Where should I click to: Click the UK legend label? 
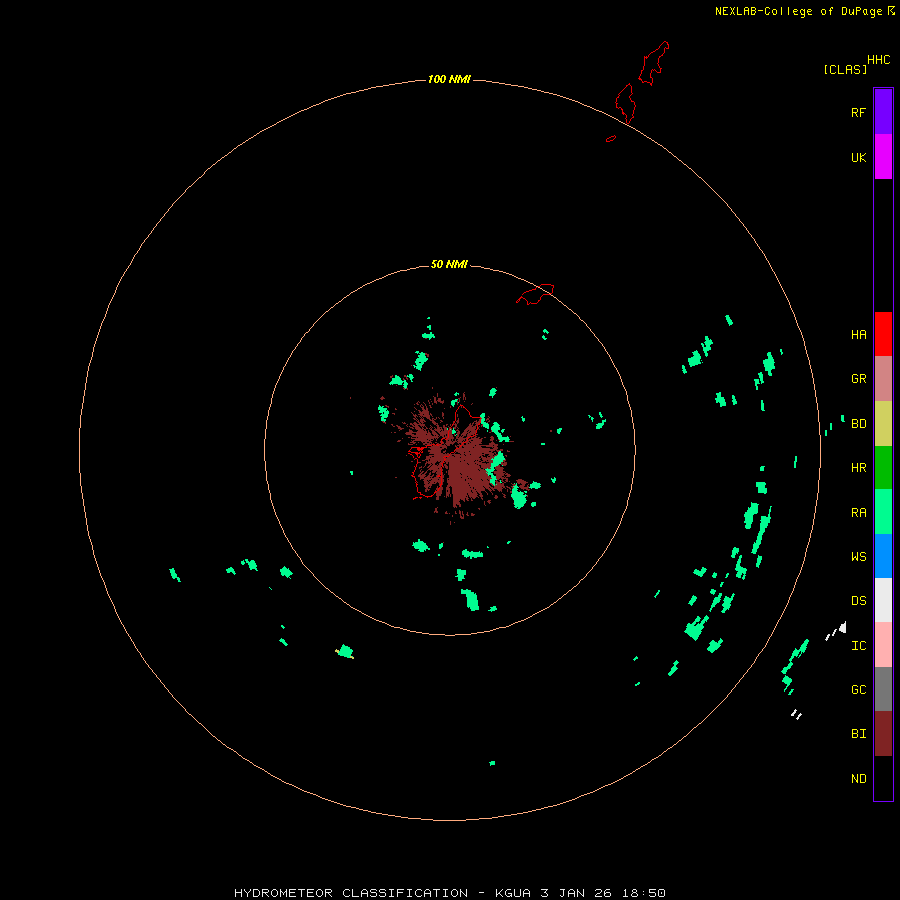click(858, 157)
